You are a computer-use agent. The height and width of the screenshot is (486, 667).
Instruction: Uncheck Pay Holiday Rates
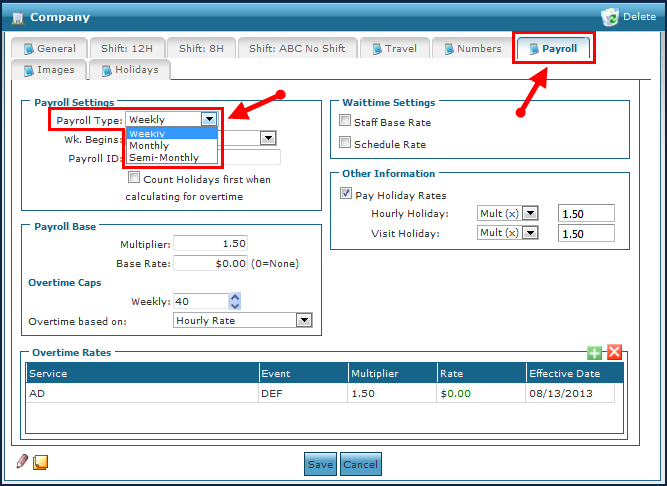coord(345,195)
